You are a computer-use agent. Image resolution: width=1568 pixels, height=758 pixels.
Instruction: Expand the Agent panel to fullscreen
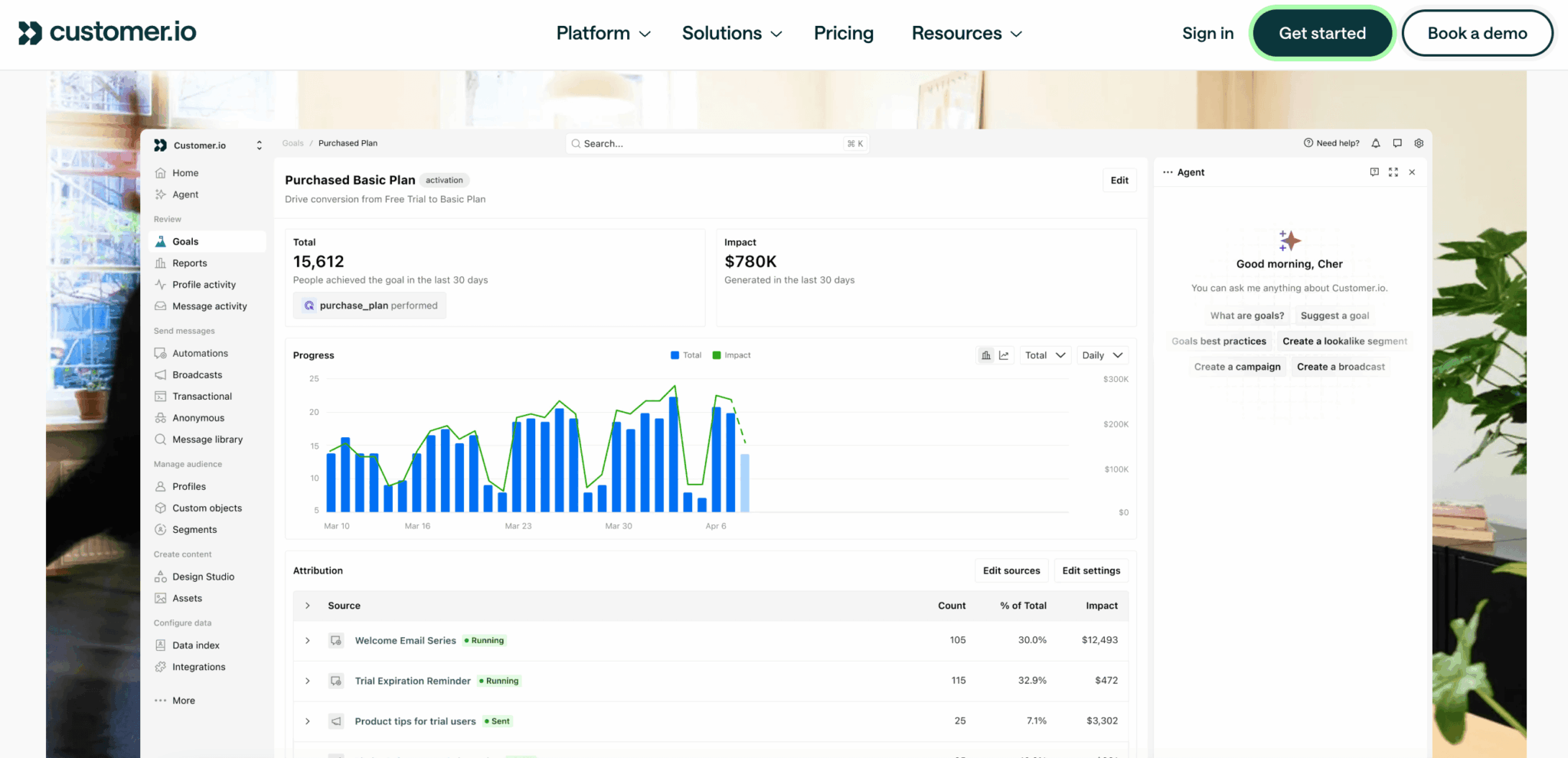(x=1393, y=172)
